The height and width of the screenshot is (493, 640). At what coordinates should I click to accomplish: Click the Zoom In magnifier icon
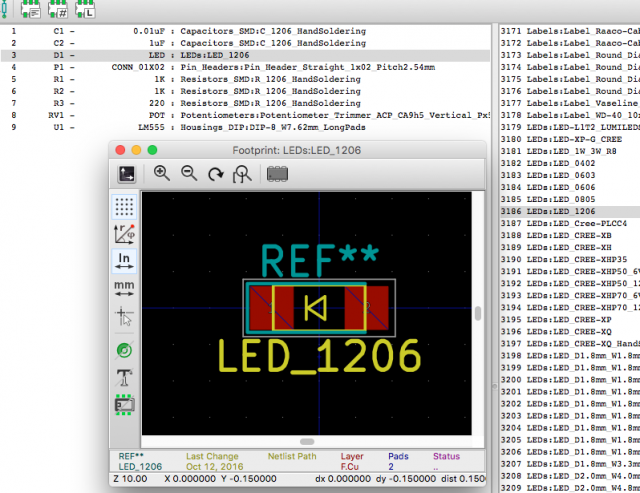(162, 173)
